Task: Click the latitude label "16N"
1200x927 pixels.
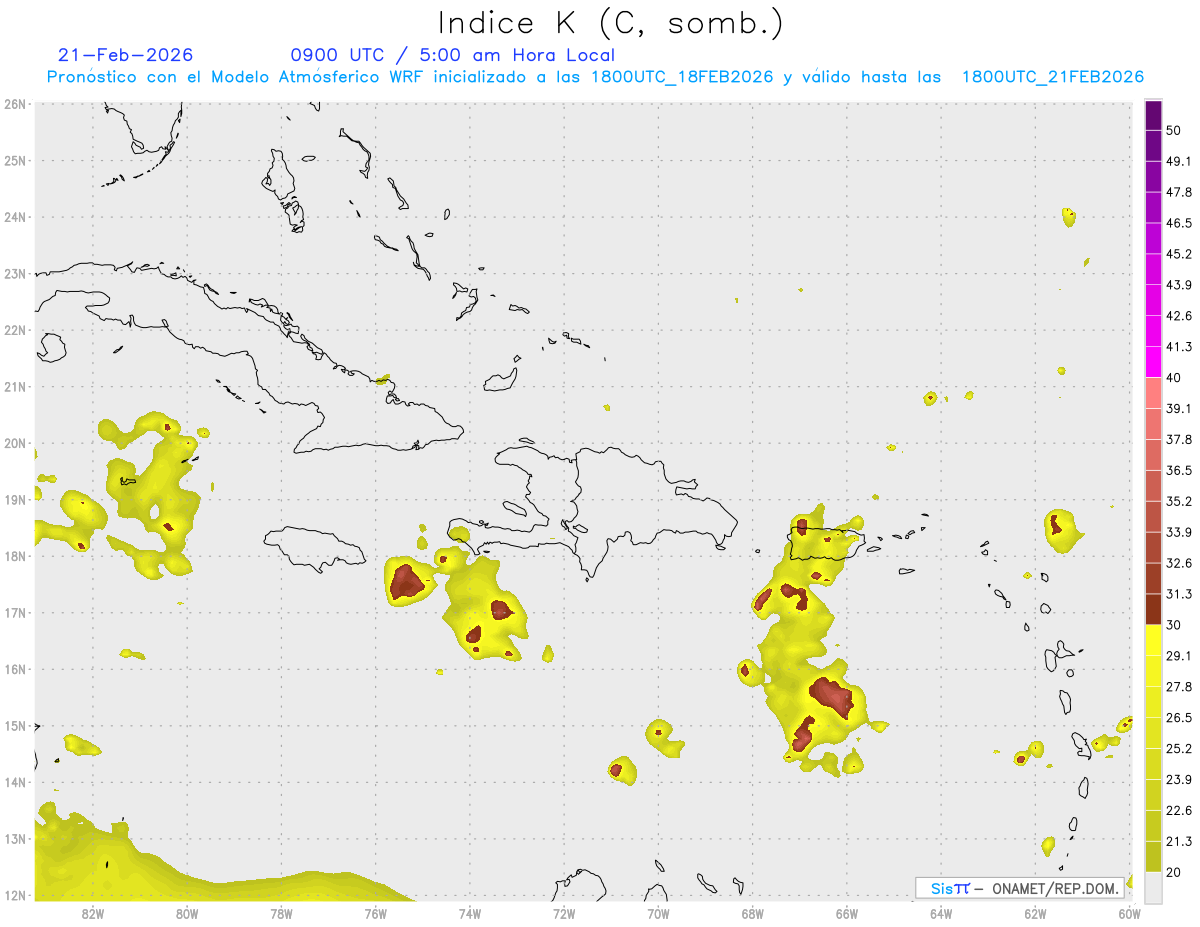Action: pos(14,669)
